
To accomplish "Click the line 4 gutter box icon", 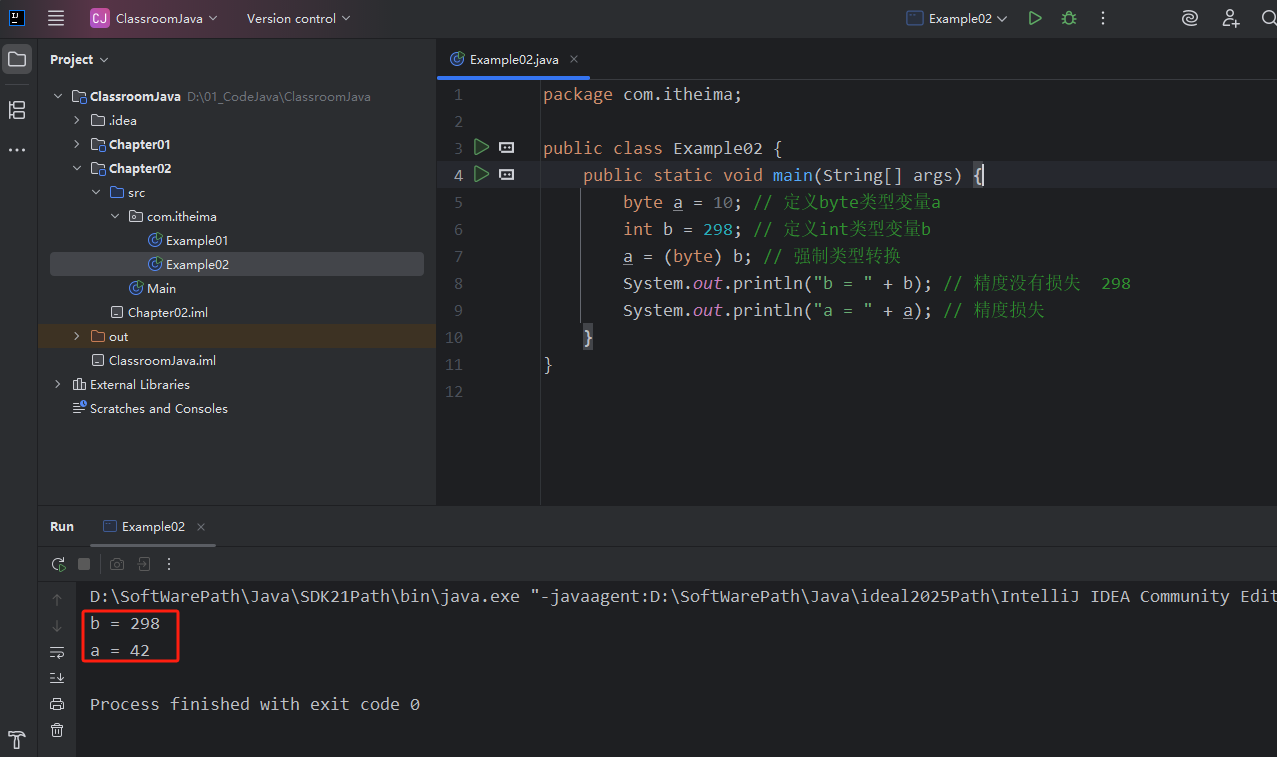I will tap(506, 175).
